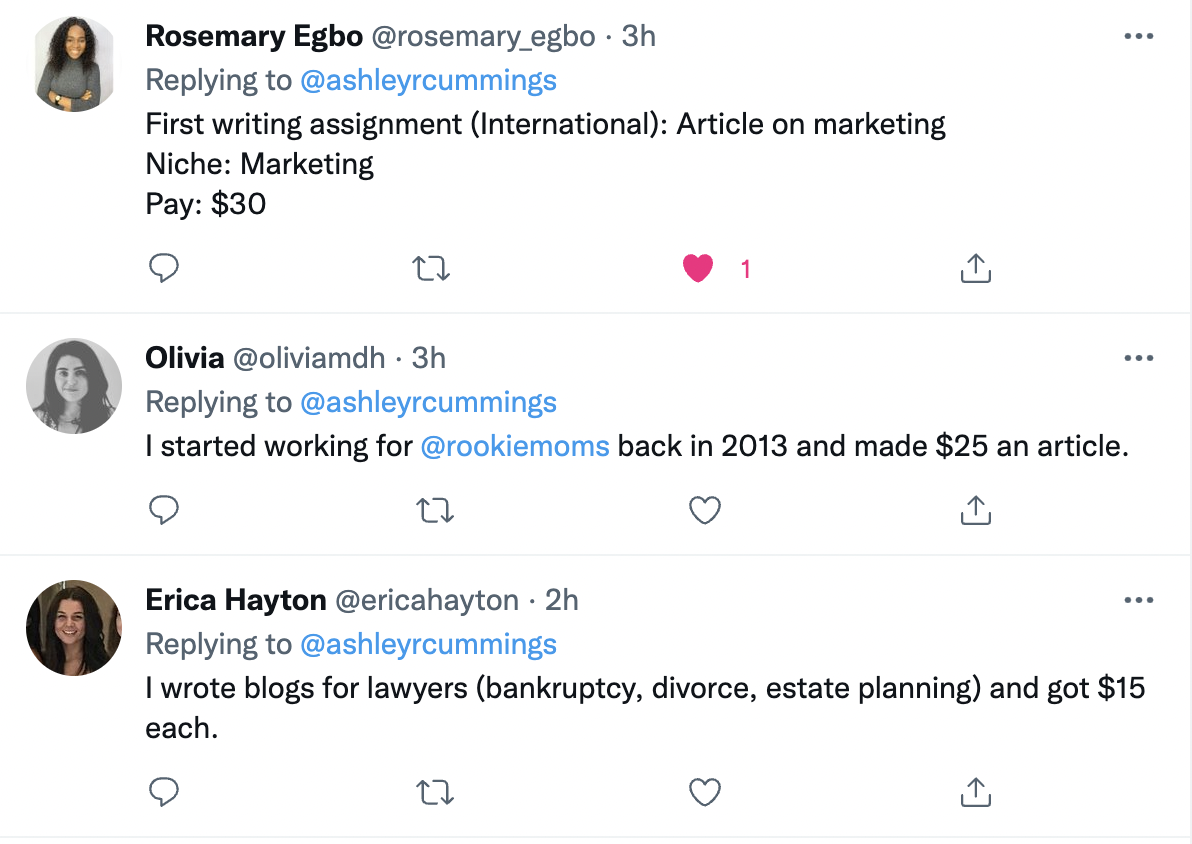Retweet Erica Hayton's lawyer blogs tweet

tap(433, 792)
